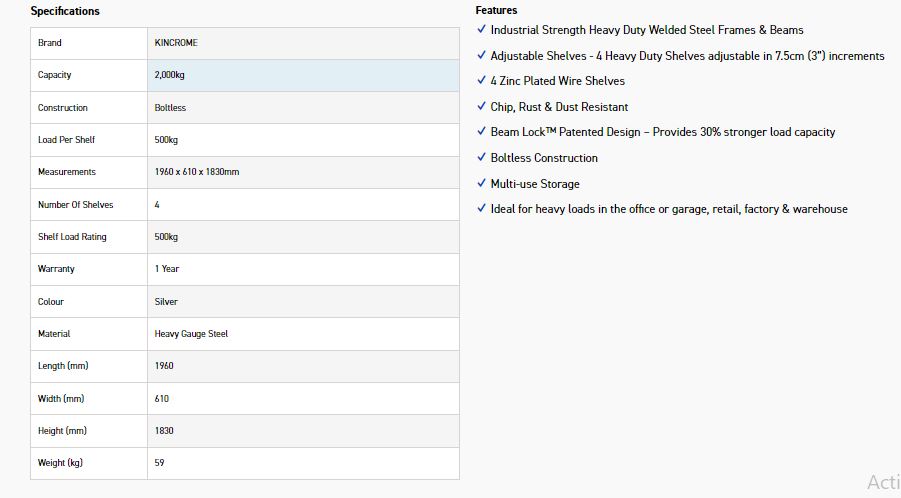Click the KINCROME brand value
This screenshot has width=901, height=498.
[x=176, y=43]
